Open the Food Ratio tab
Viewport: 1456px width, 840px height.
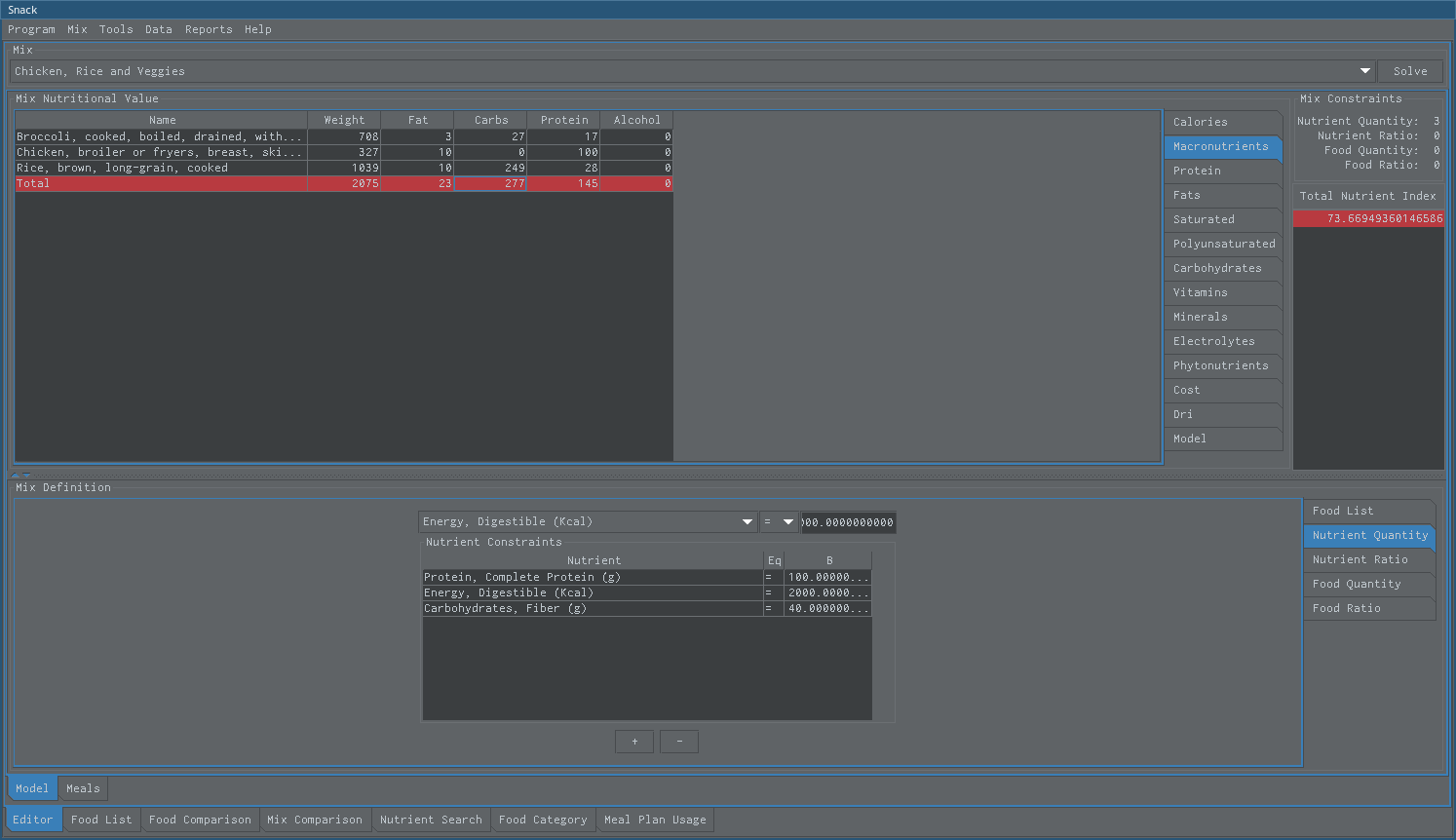click(x=1369, y=608)
